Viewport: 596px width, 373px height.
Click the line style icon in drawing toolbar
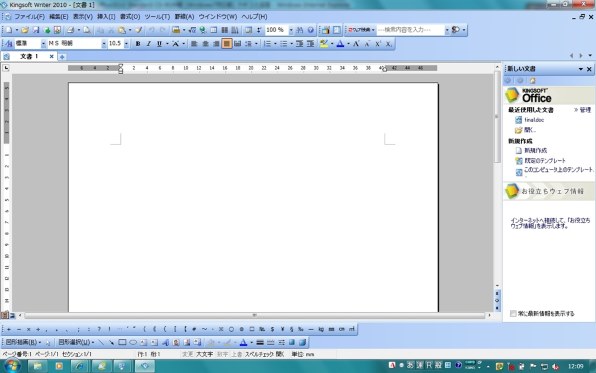point(260,343)
